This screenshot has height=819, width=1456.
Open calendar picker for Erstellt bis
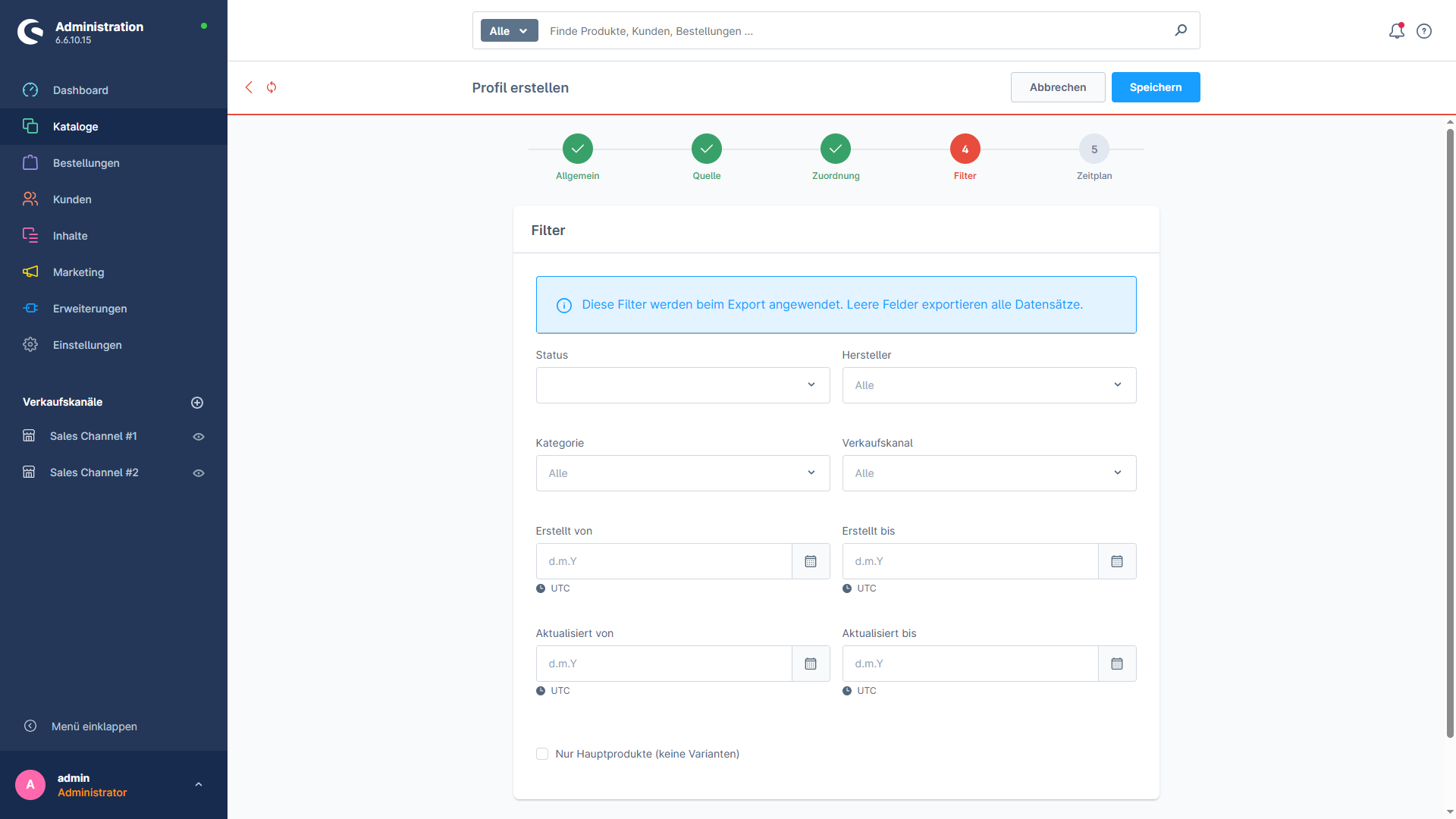(x=1117, y=561)
